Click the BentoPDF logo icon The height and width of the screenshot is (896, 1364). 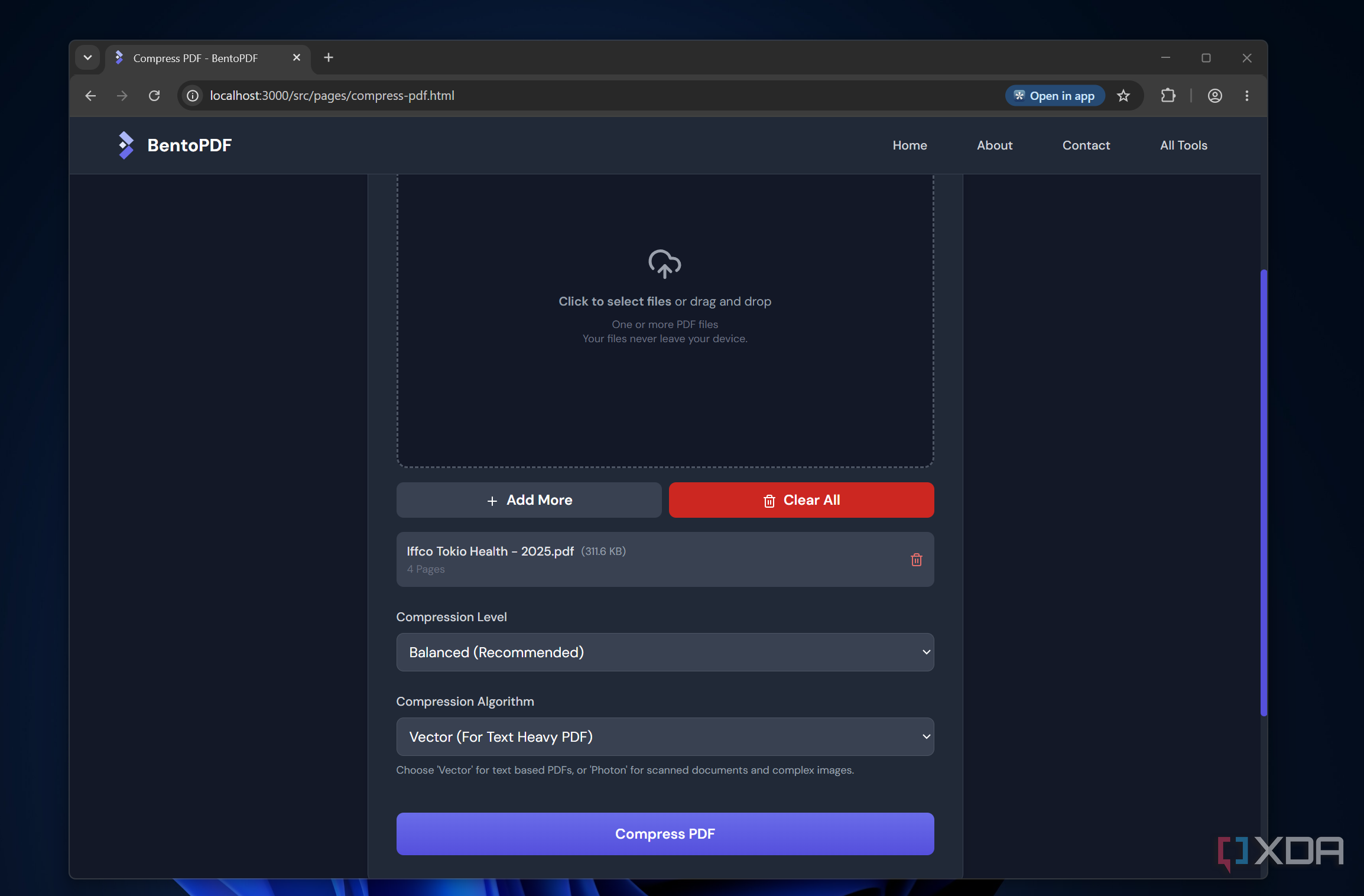coord(125,145)
